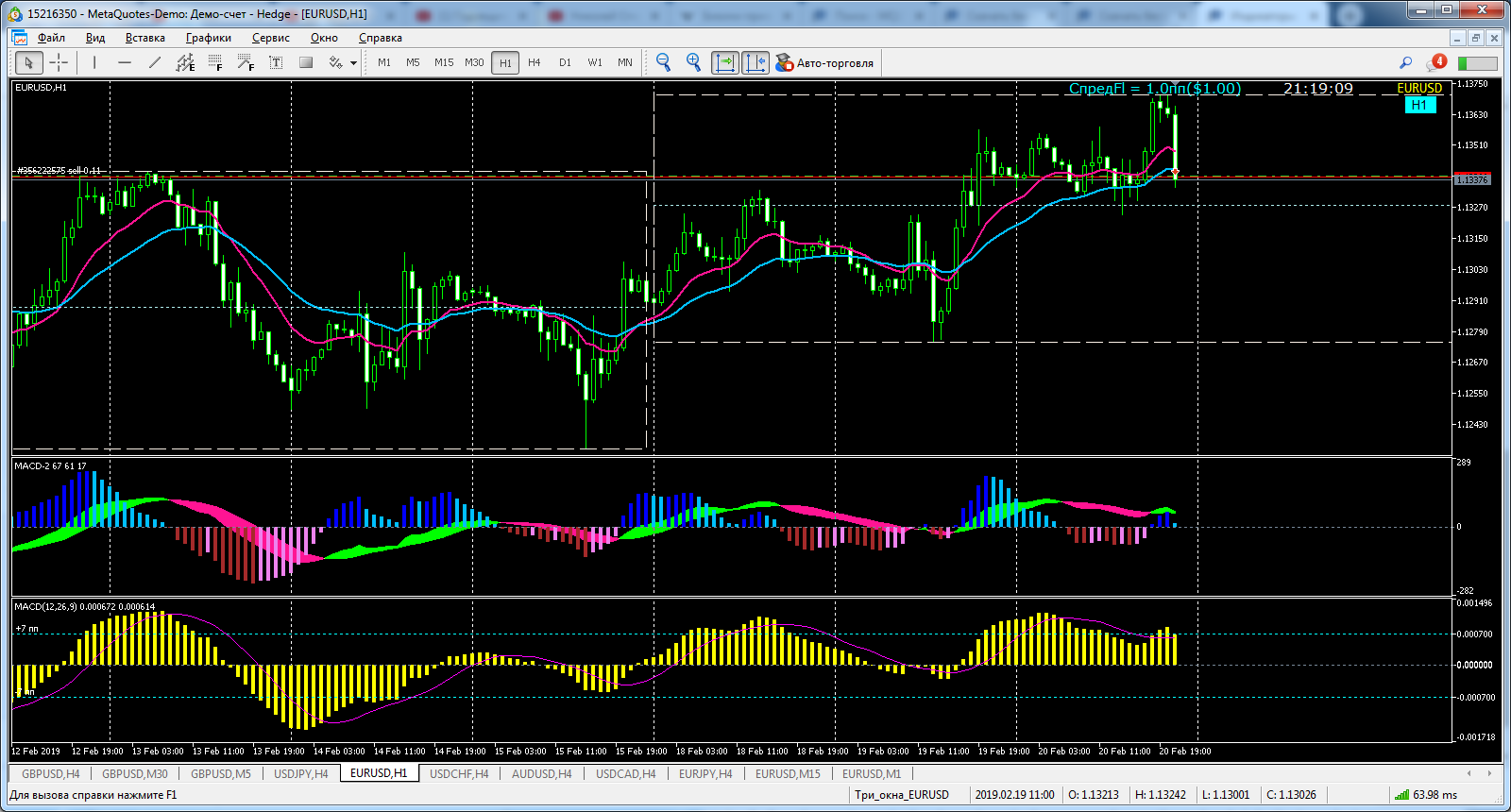Select the equidistant channel tool
The image size is (1511, 812).
[185, 62]
